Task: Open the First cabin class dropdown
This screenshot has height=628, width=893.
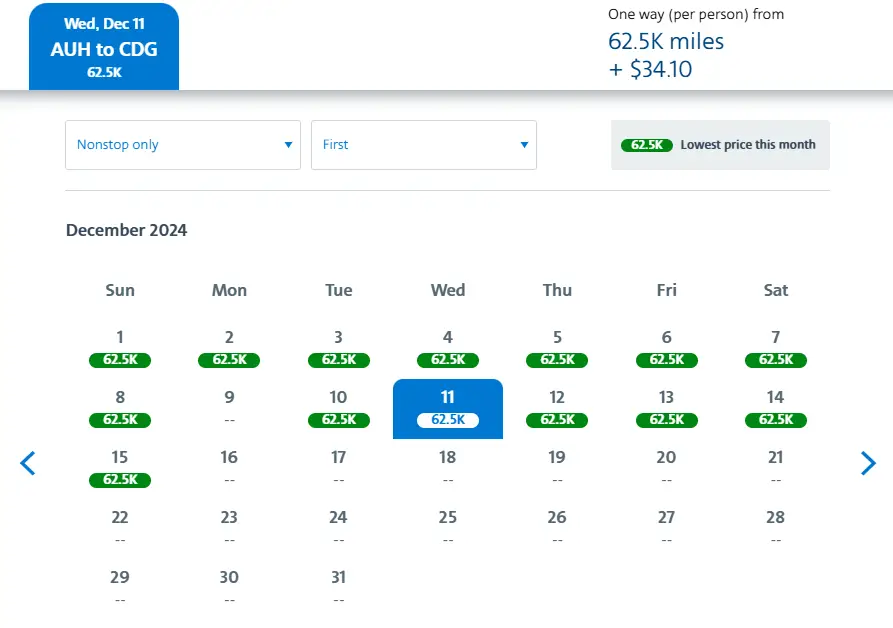Action: pyautogui.click(x=424, y=145)
